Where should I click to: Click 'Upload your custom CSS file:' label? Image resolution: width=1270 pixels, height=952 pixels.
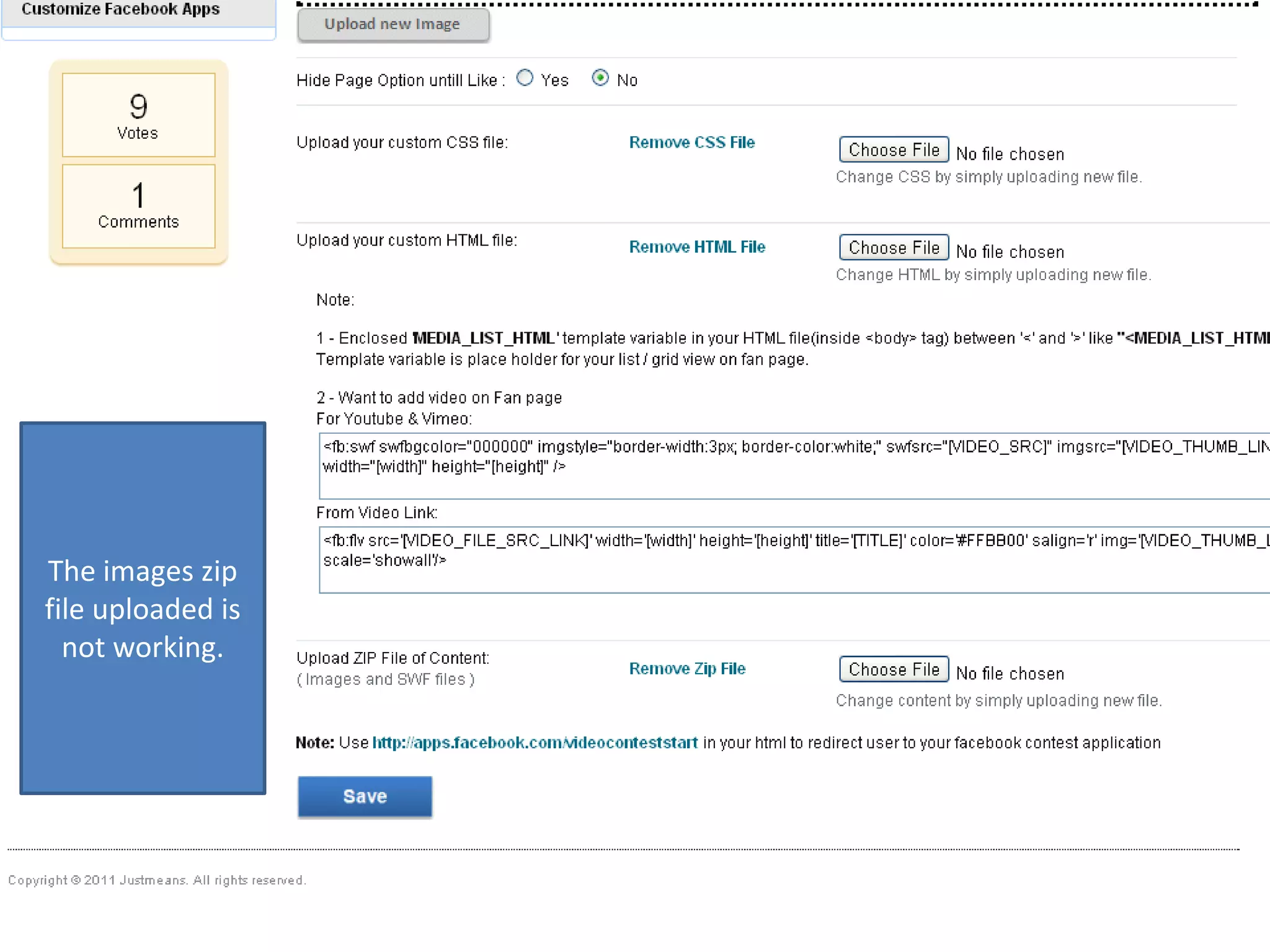402,143
